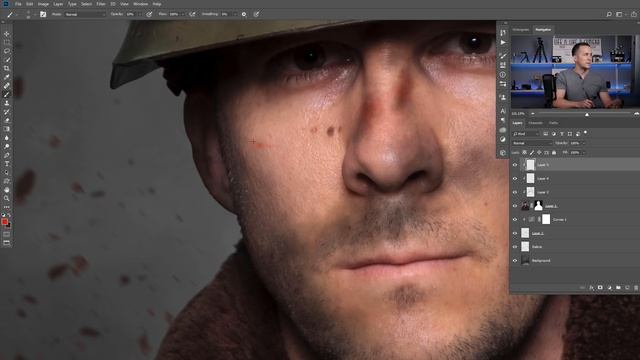Select the Hand tool
This screenshot has width=640, height=360.
[7, 190]
